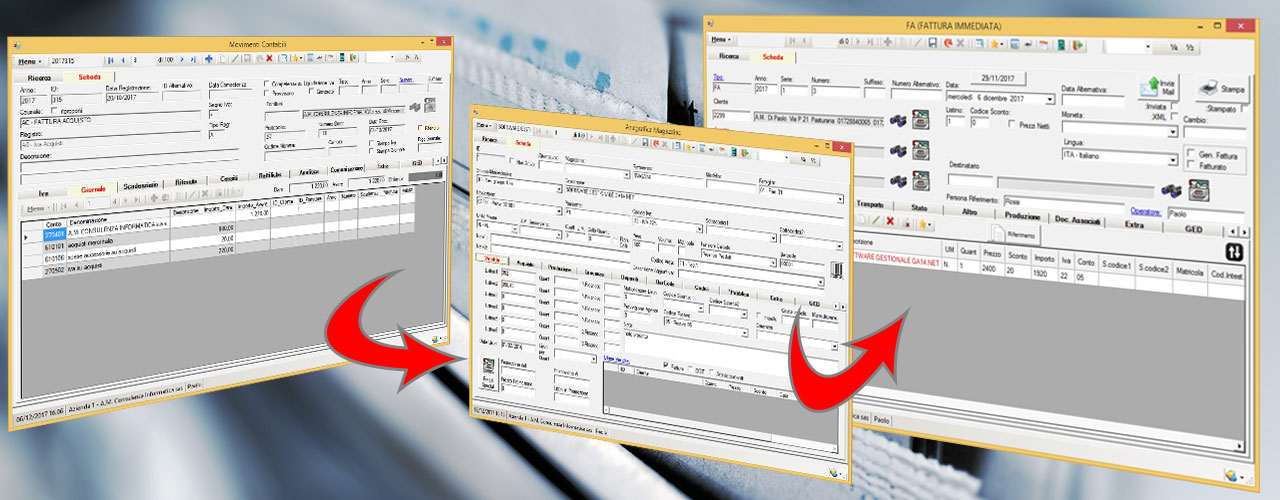Viewport: 1280px width, 500px height.
Task: Open the Extra tab in FA window
Action: pos(1133,225)
